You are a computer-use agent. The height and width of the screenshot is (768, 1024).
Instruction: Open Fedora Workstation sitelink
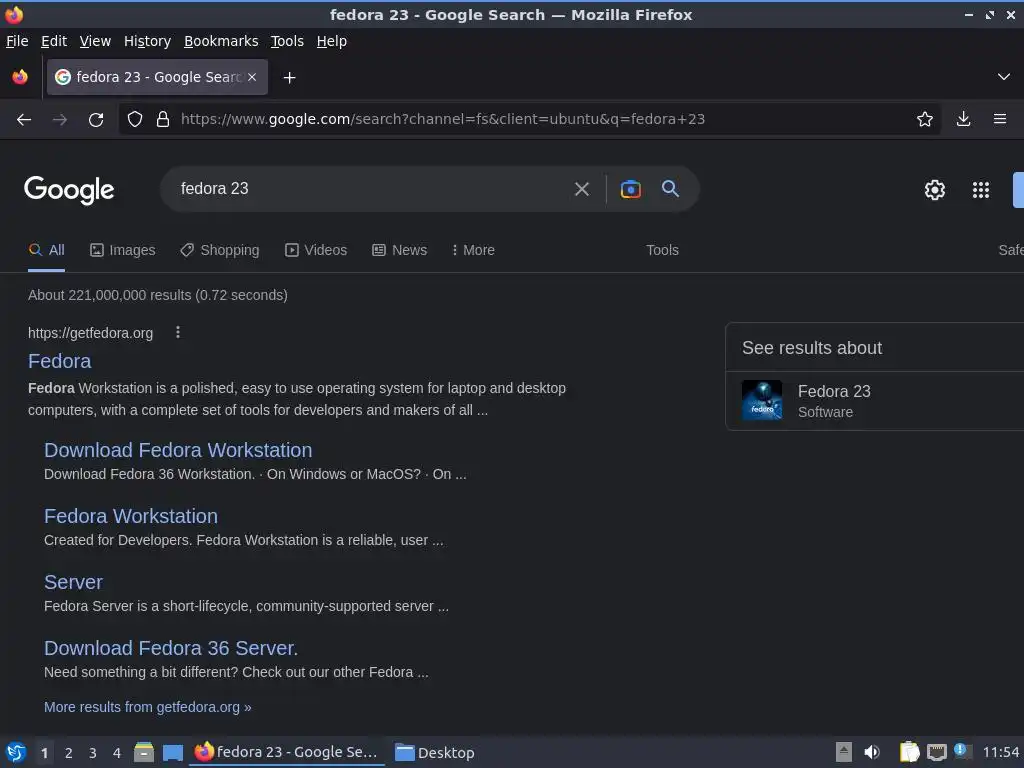click(131, 516)
